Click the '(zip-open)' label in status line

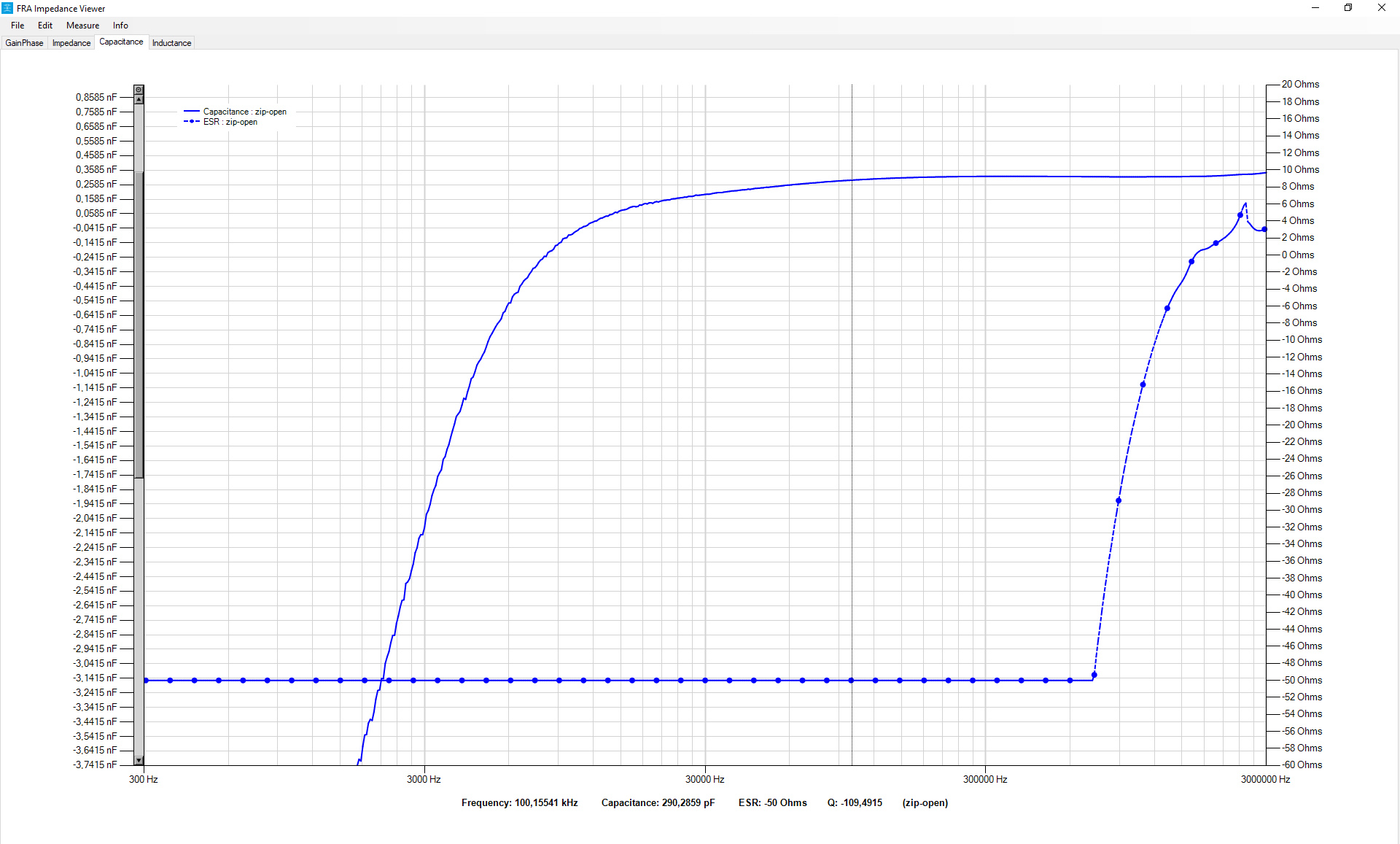pyautogui.click(x=925, y=802)
